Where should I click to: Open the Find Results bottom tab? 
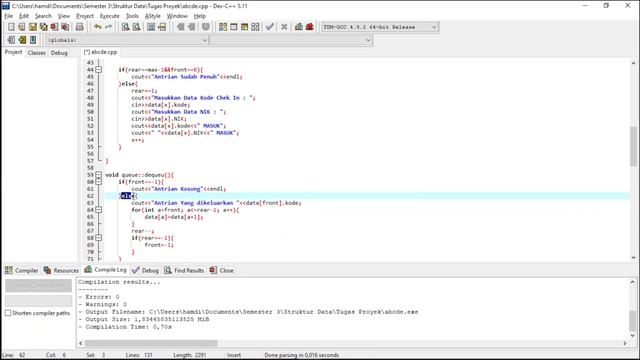(x=184, y=270)
